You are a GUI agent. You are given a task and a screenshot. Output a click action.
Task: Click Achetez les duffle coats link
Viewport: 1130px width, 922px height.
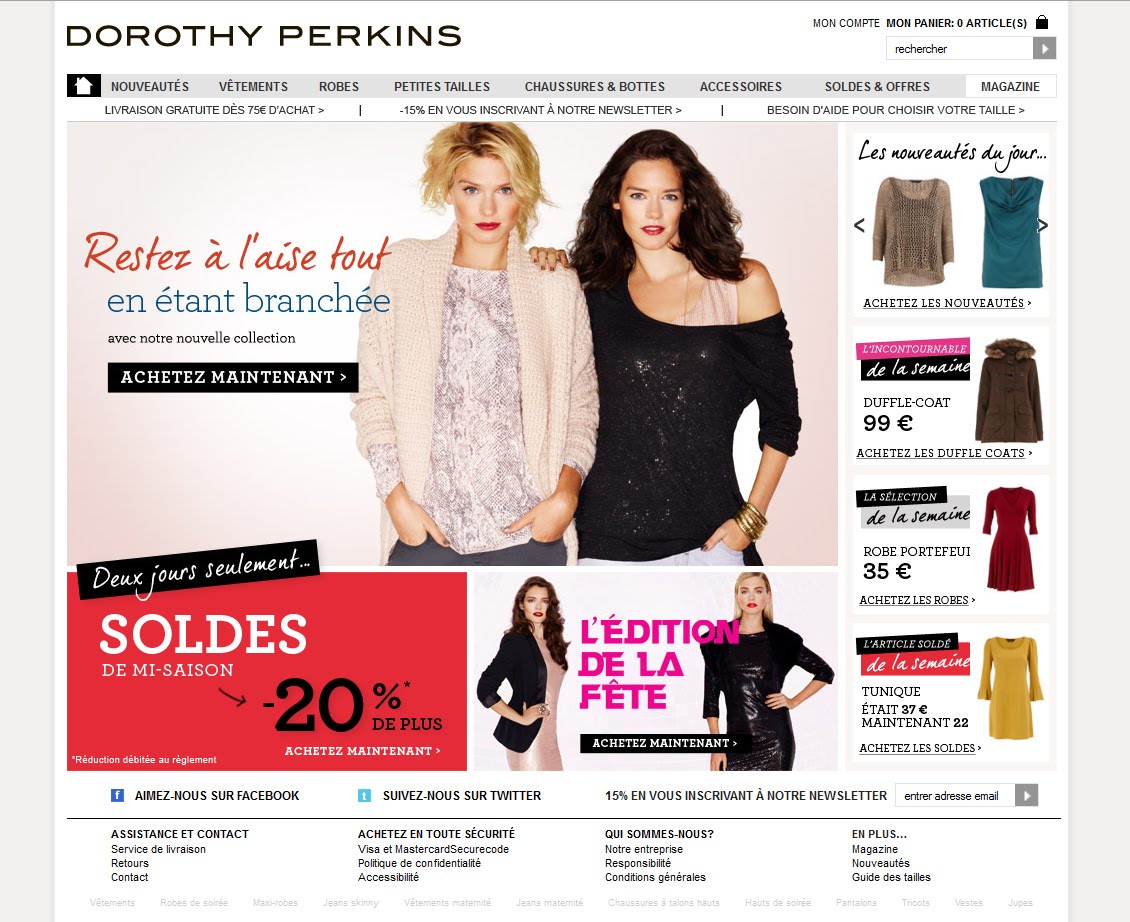pyautogui.click(x=944, y=453)
